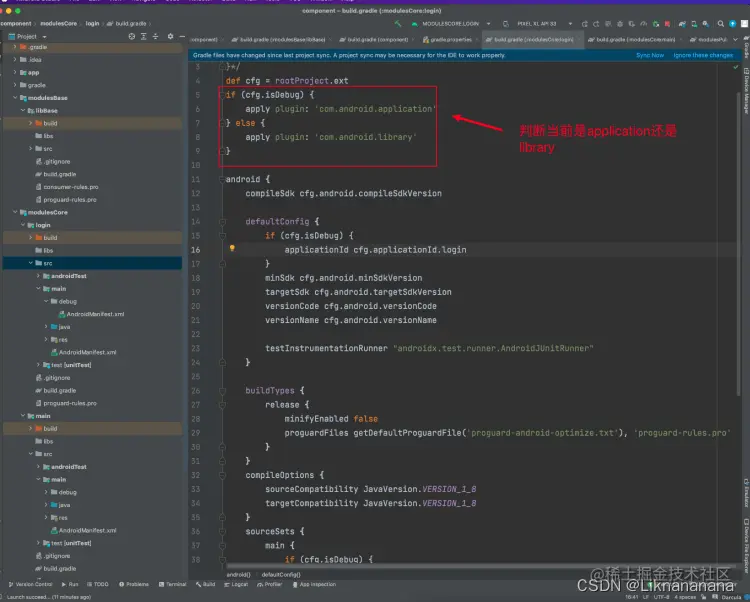Screen dimensions: 750x602
Task: Fold the buildTypes block on line 26
Action: pos(222,391)
